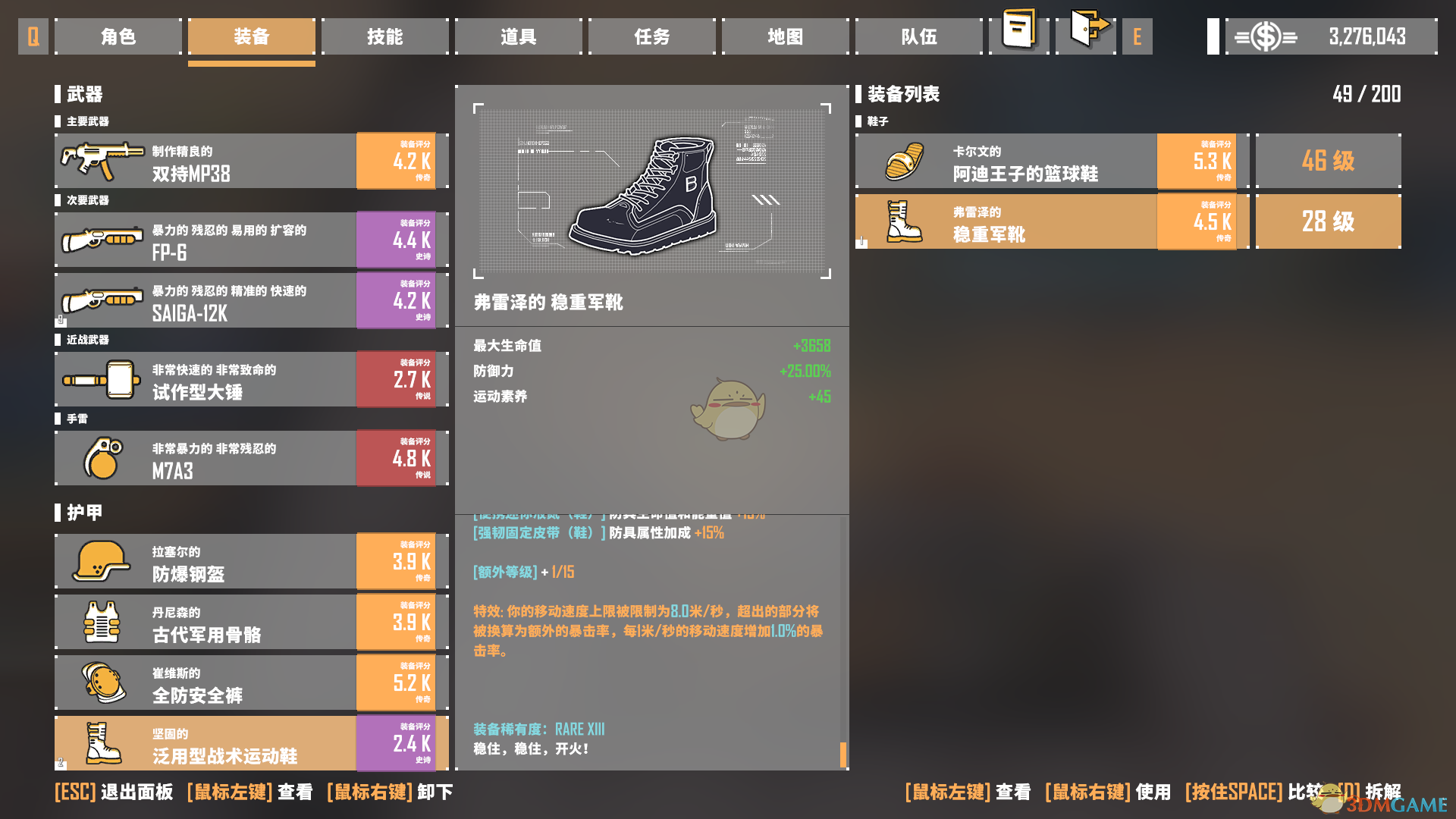Image resolution: width=1456 pixels, height=819 pixels.
Task: Select the FP-6 shotgun icon
Action: click(x=102, y=240)
